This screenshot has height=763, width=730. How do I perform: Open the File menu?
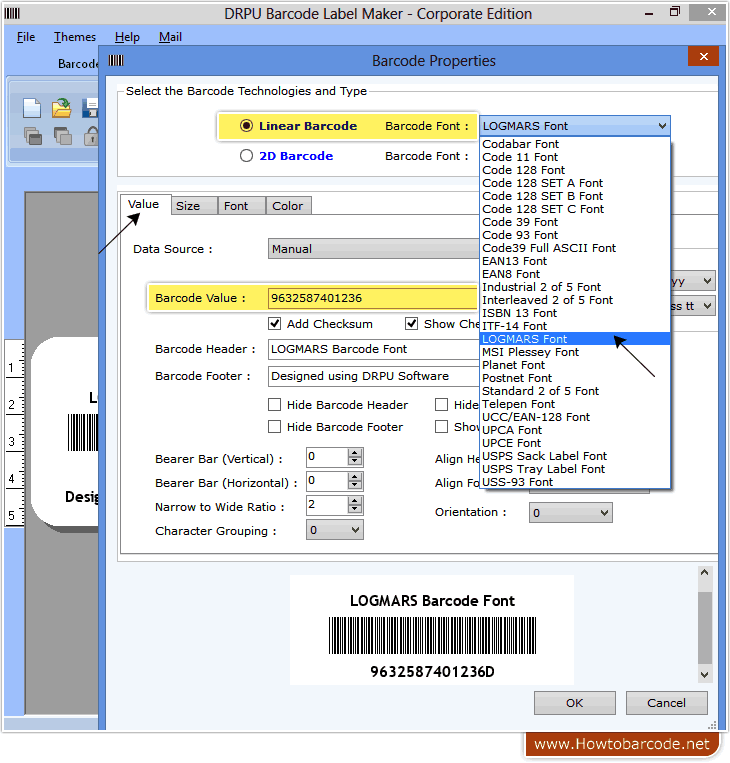(26, 37)
